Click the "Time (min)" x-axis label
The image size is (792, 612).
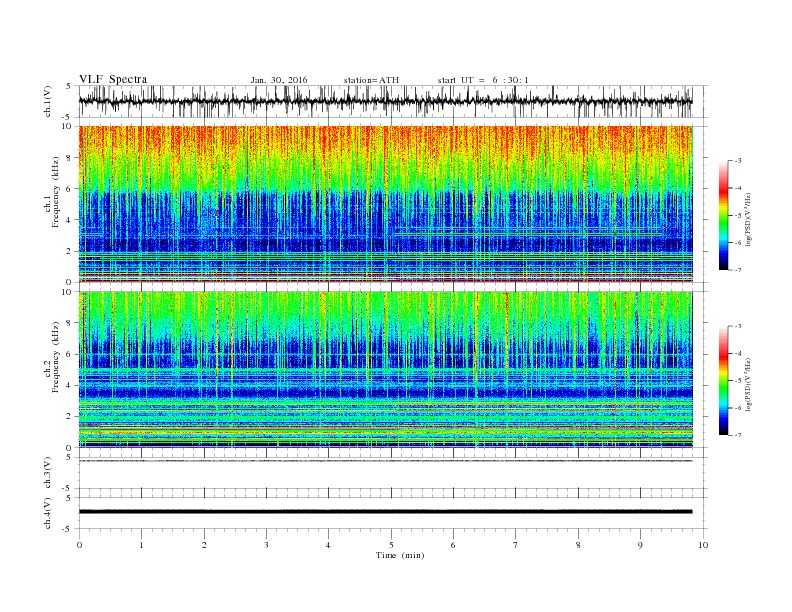[400, 555]
